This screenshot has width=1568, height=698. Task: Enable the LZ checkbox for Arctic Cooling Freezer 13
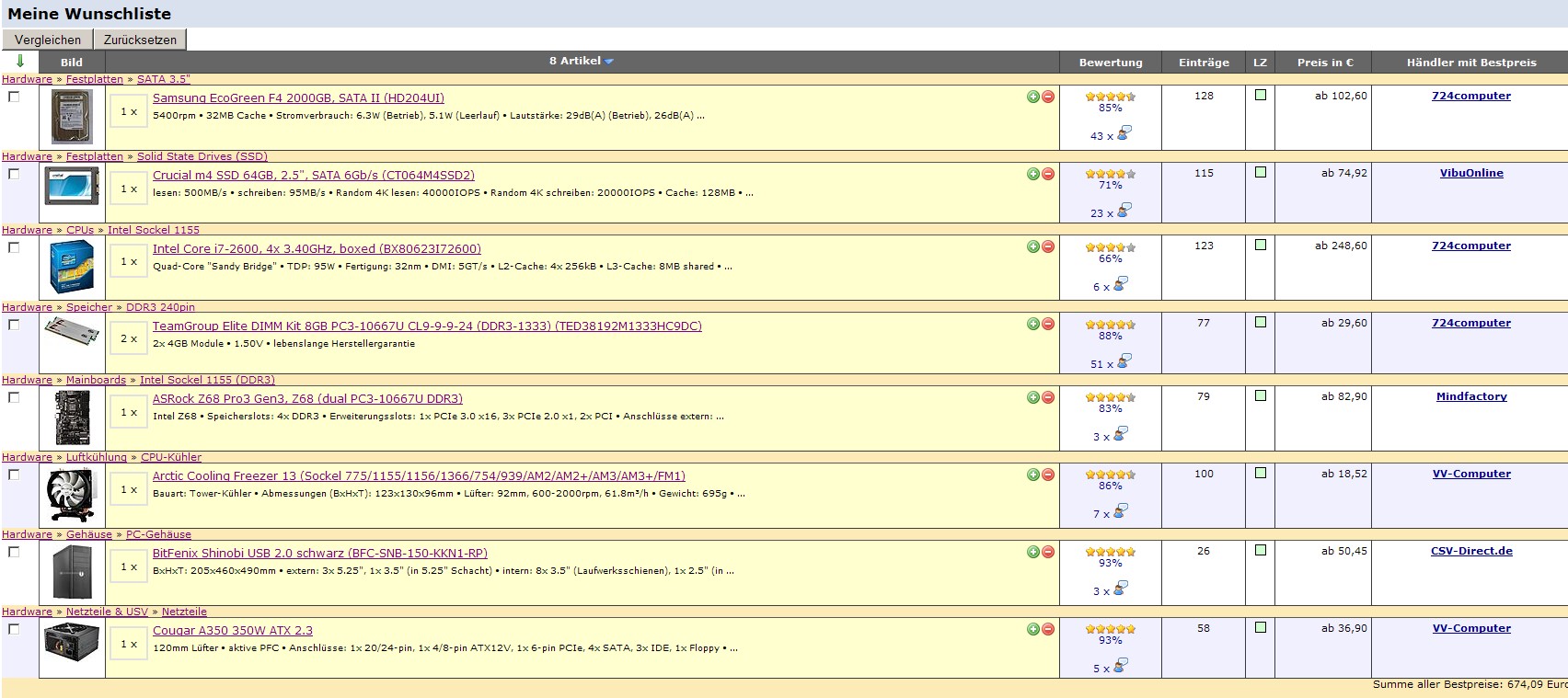pyautogui.click(x=1261, y=473)
